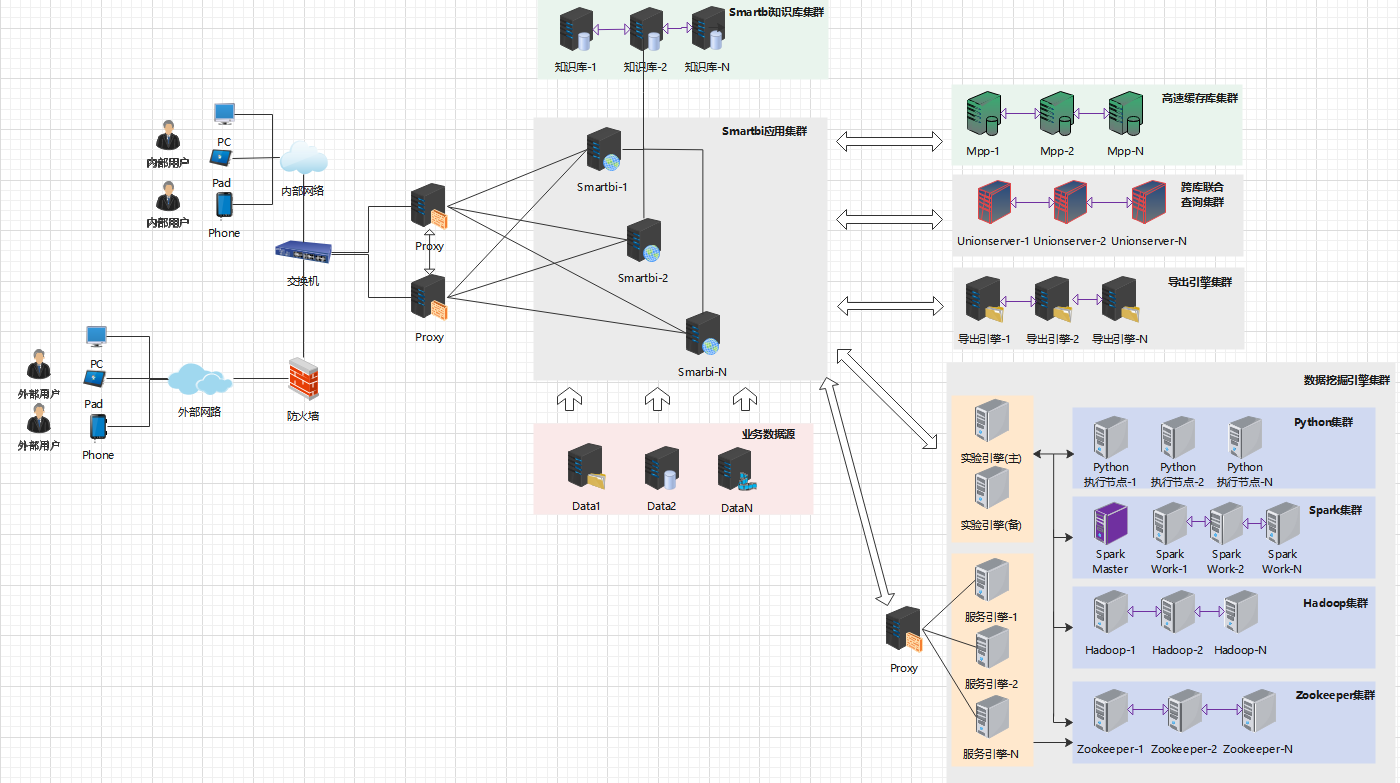Screen dimensions: 1400x783
Task: Click the 防火墙 firewall icon
Action: (x=302, y=379)
